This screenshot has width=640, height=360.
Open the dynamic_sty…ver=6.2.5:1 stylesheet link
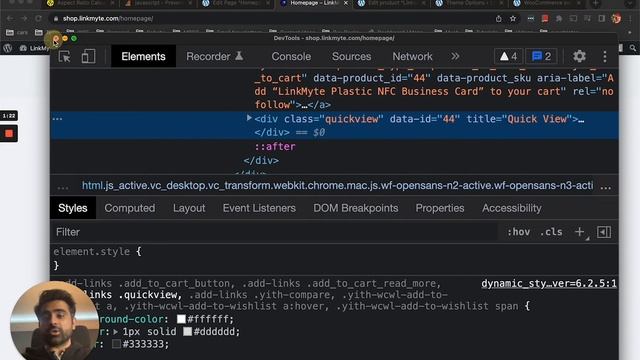coord(549,283)
